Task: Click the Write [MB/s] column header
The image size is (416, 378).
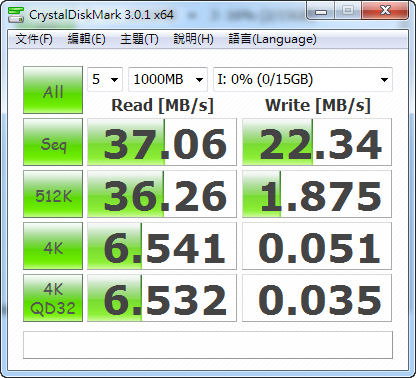Action: [x=318, y=105]
